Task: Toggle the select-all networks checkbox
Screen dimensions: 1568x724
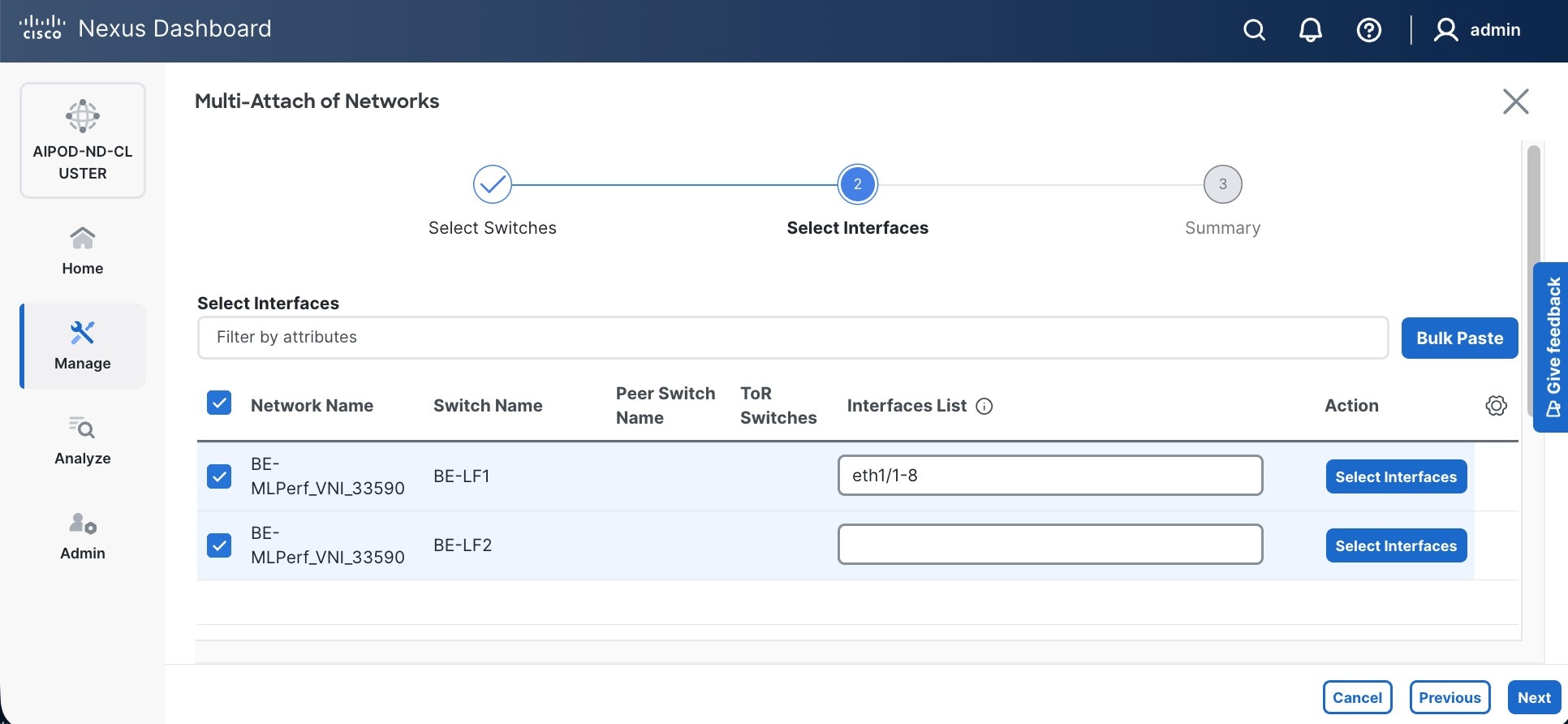Action: [219, 403]
